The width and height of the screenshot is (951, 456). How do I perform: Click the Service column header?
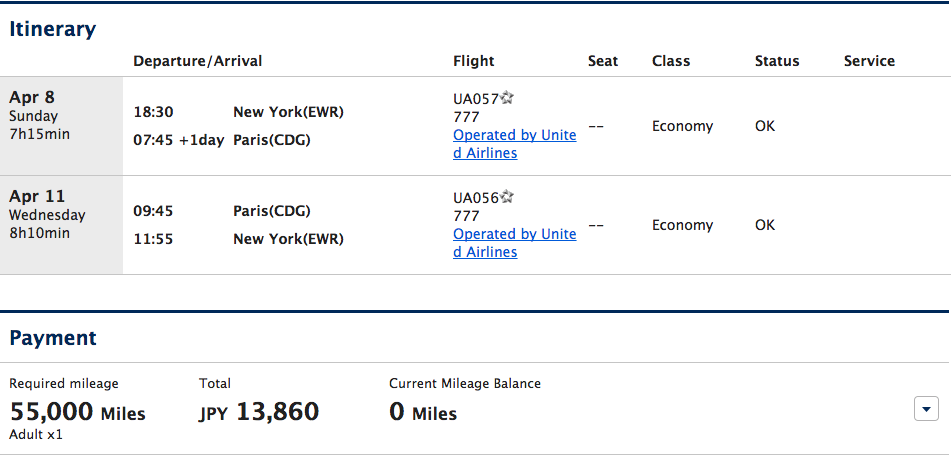pos(869,61)
